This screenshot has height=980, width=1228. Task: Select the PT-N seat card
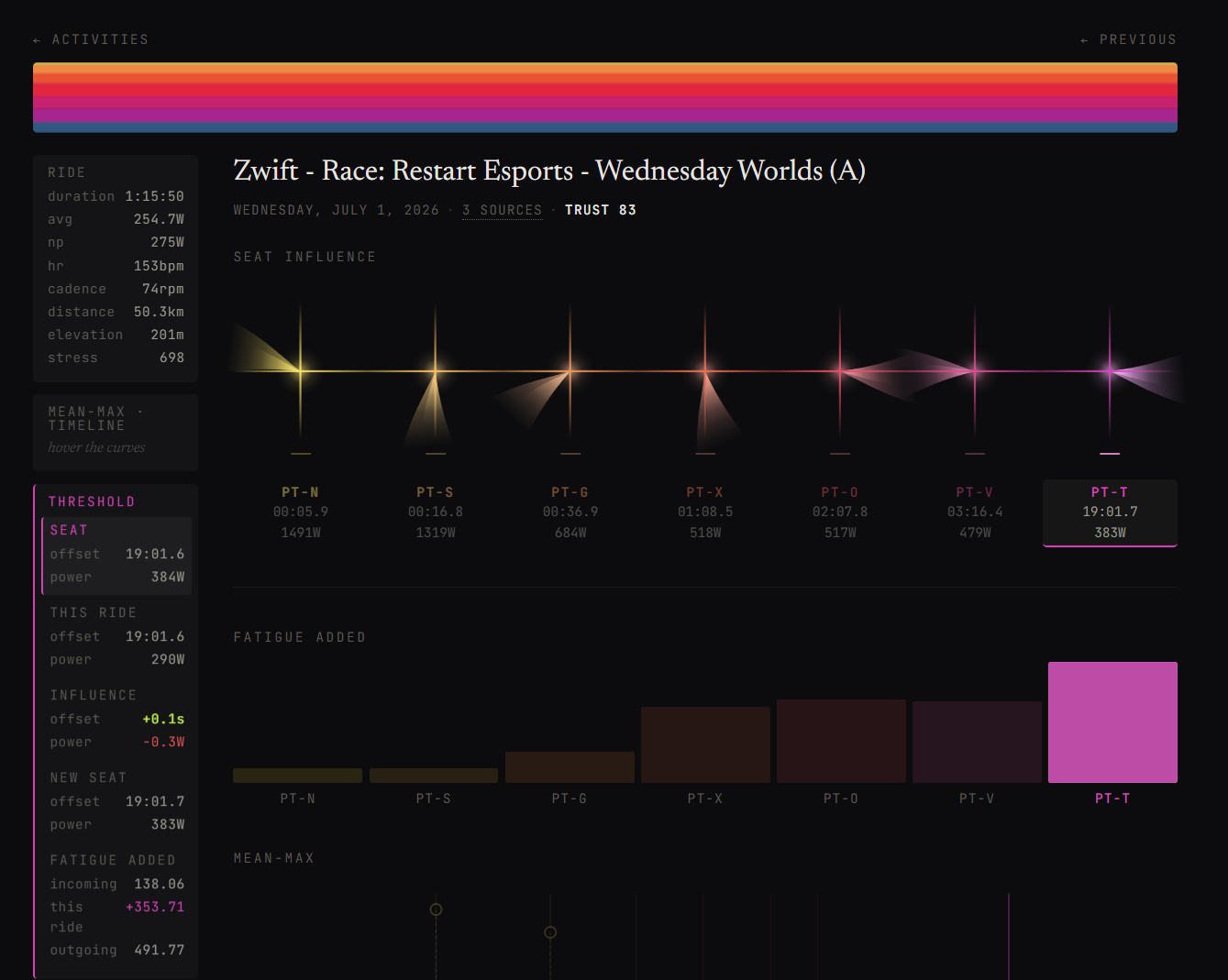(x=301, y=512)
